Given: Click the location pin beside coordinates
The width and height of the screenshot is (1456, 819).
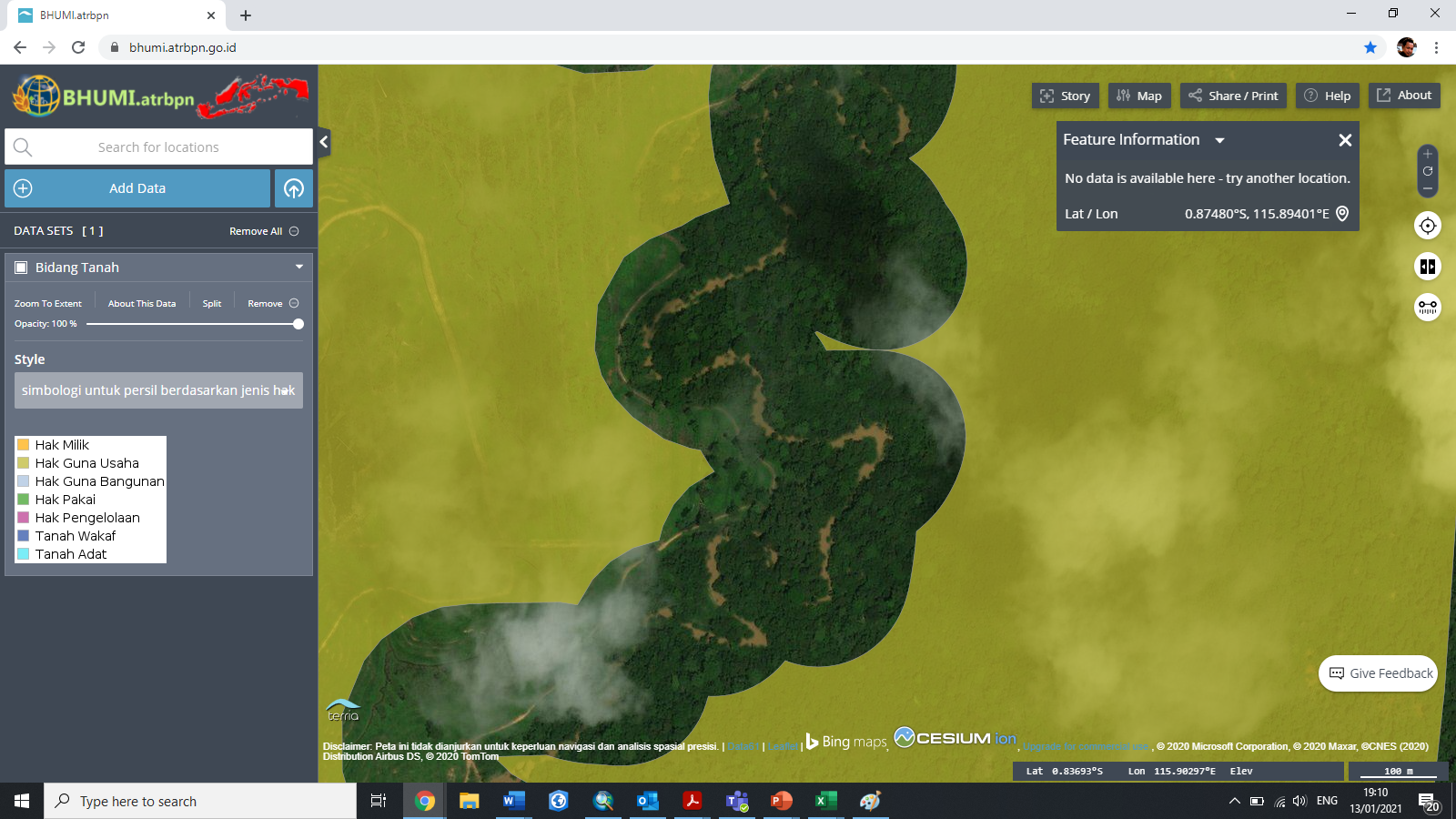Looking at the screenshot, I should [1342, 214].
